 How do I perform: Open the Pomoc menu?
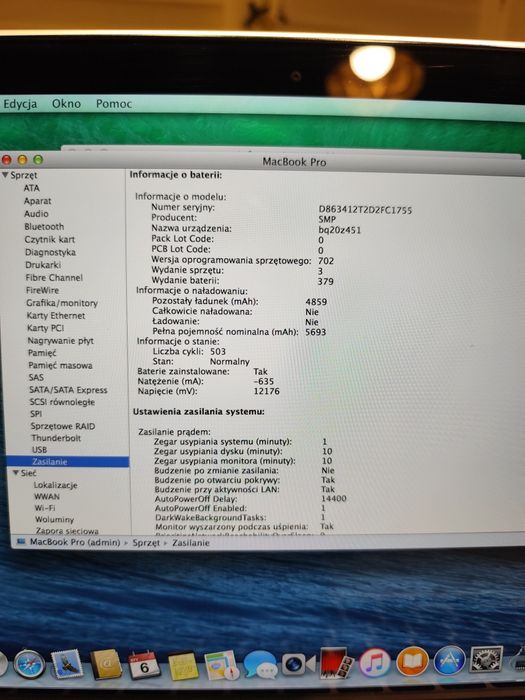point(114,104)
